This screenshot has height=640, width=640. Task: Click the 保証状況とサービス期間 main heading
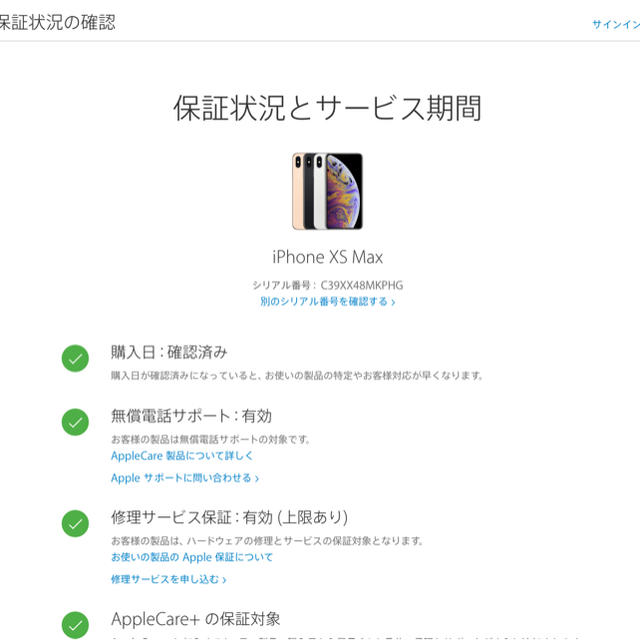pyautogui.click(x=327, y=108)
